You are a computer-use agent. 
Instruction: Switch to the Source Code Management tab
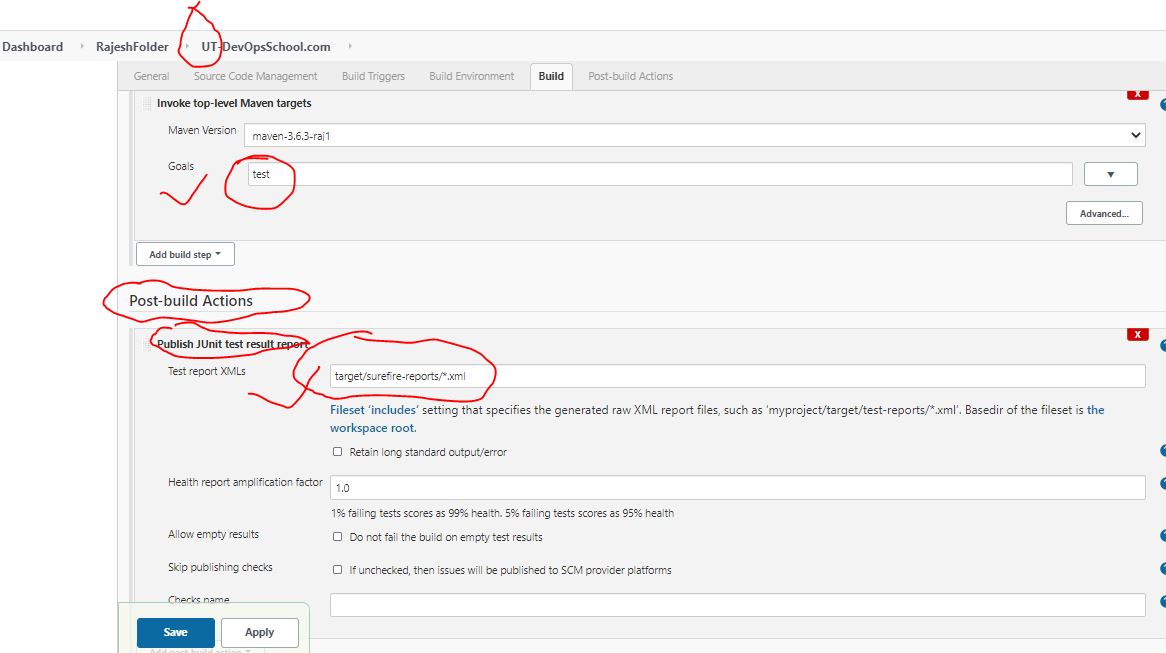(255, 76)
